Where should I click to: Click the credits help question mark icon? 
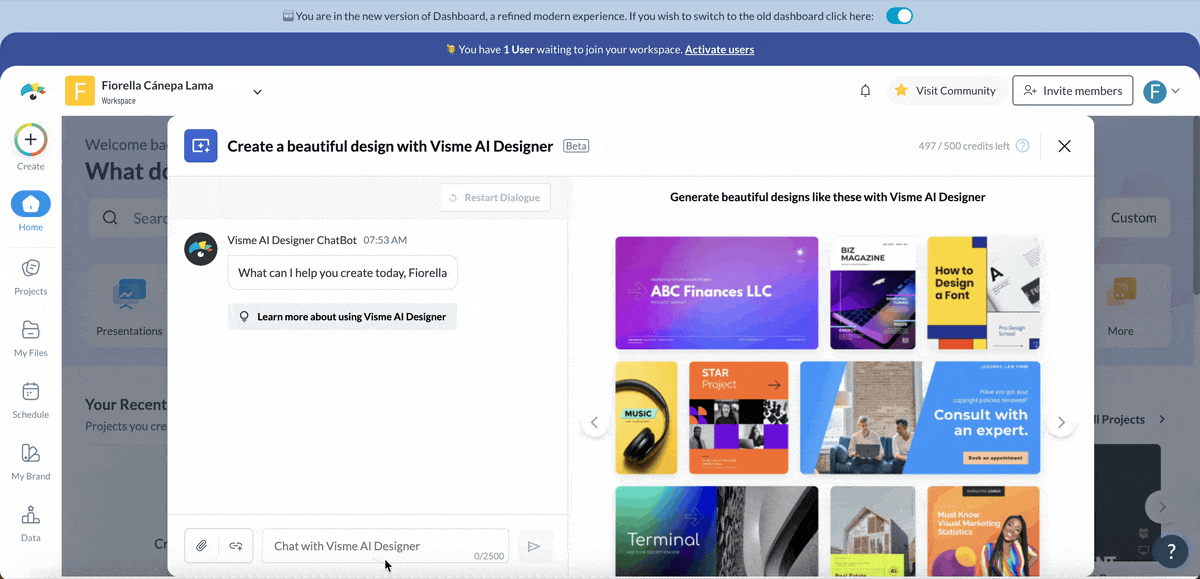(x=1022, y=146)
